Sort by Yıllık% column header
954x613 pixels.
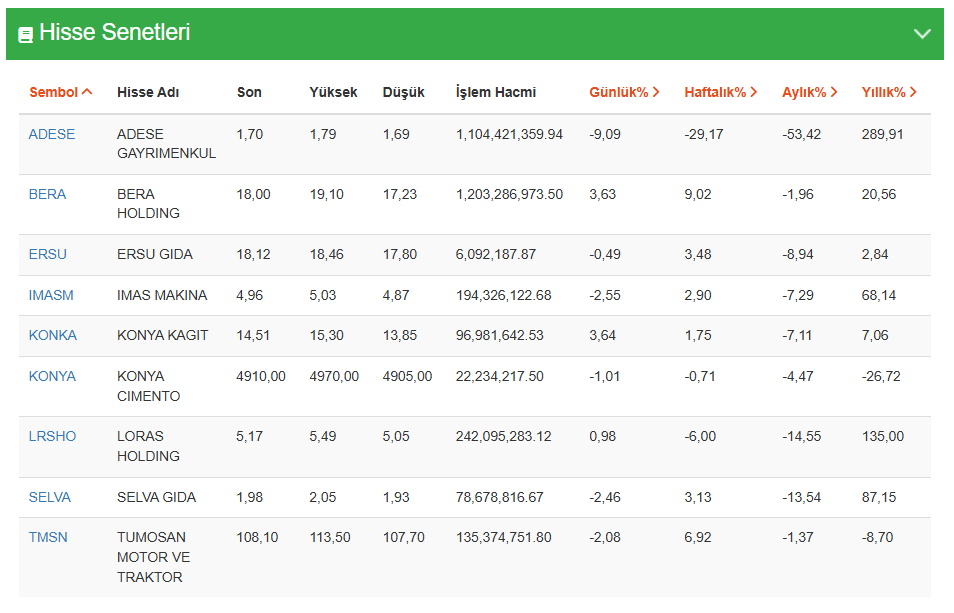click(888, 92)
